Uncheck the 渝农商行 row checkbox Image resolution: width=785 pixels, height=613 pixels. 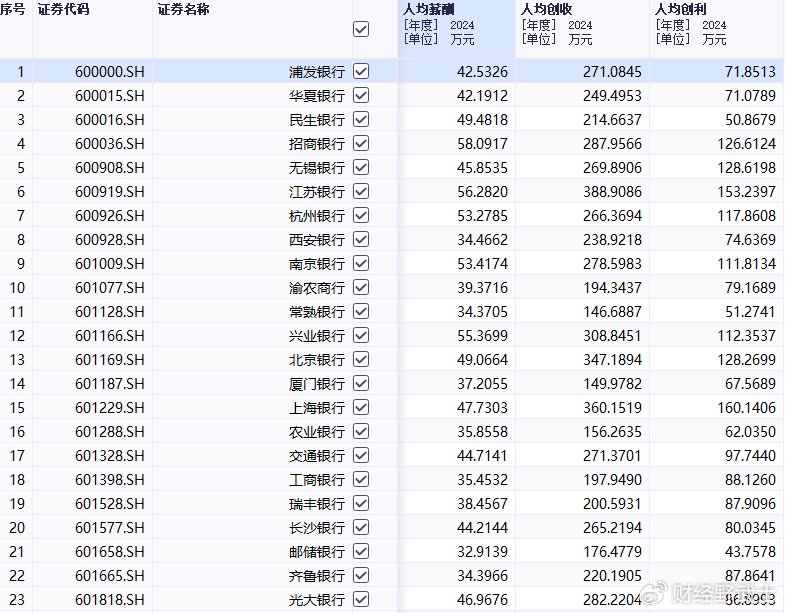tap(361, 287)
